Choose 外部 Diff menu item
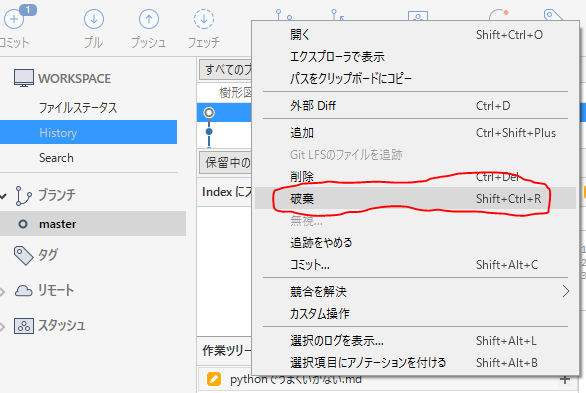 pos(416,106)
